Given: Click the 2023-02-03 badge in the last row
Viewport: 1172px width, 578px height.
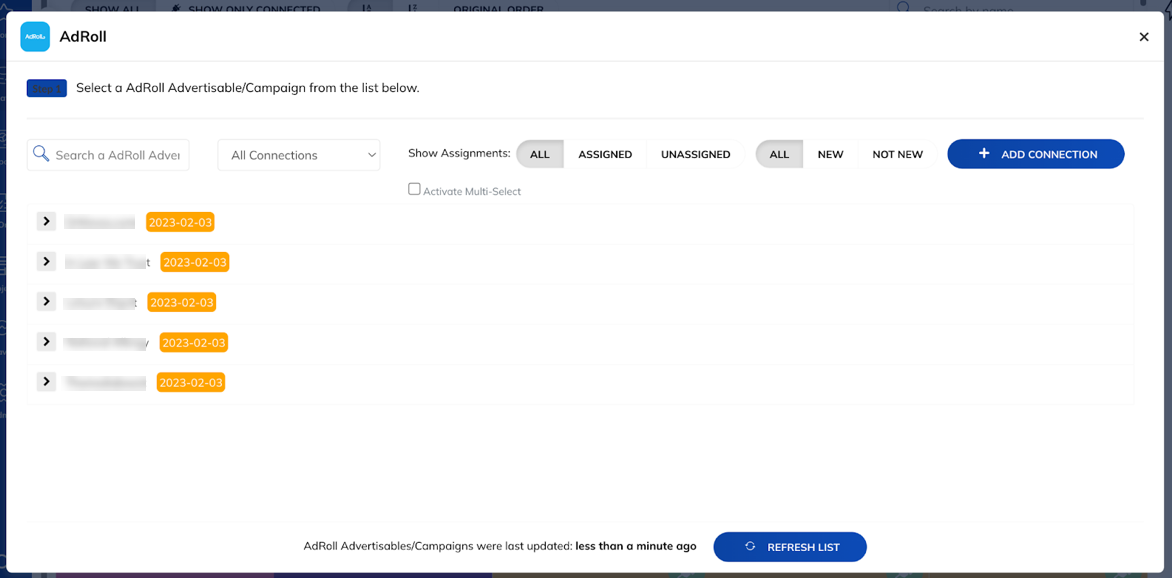Looking at the screenshot, I should (x=191, y=382).
